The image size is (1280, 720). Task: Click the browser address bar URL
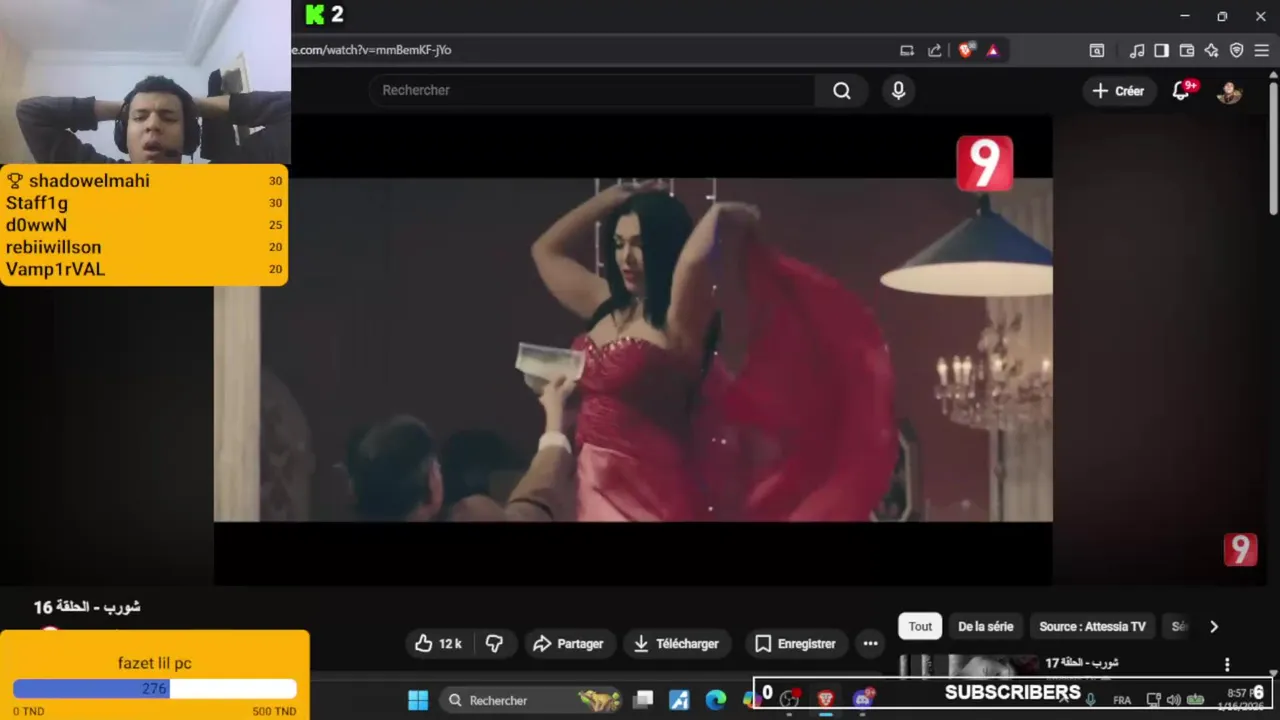coord(372,50)
